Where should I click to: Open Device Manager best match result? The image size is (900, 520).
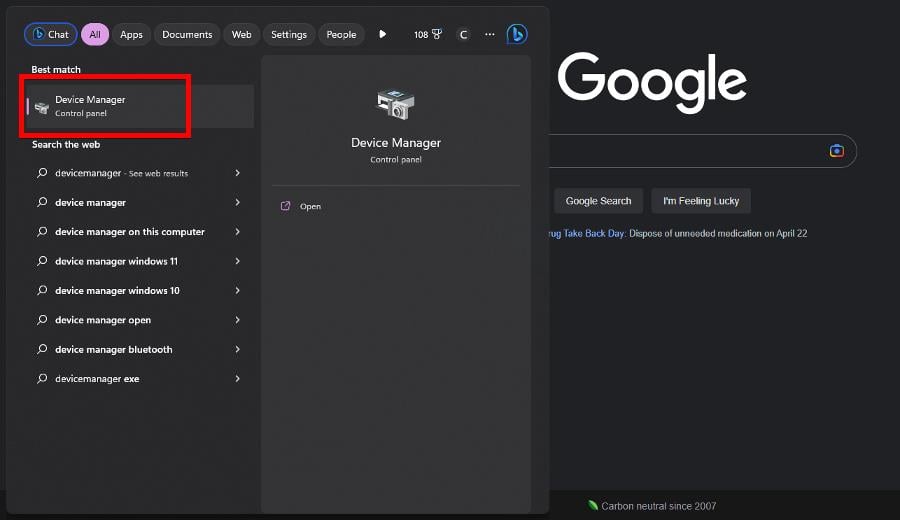(x=140, y=106)
